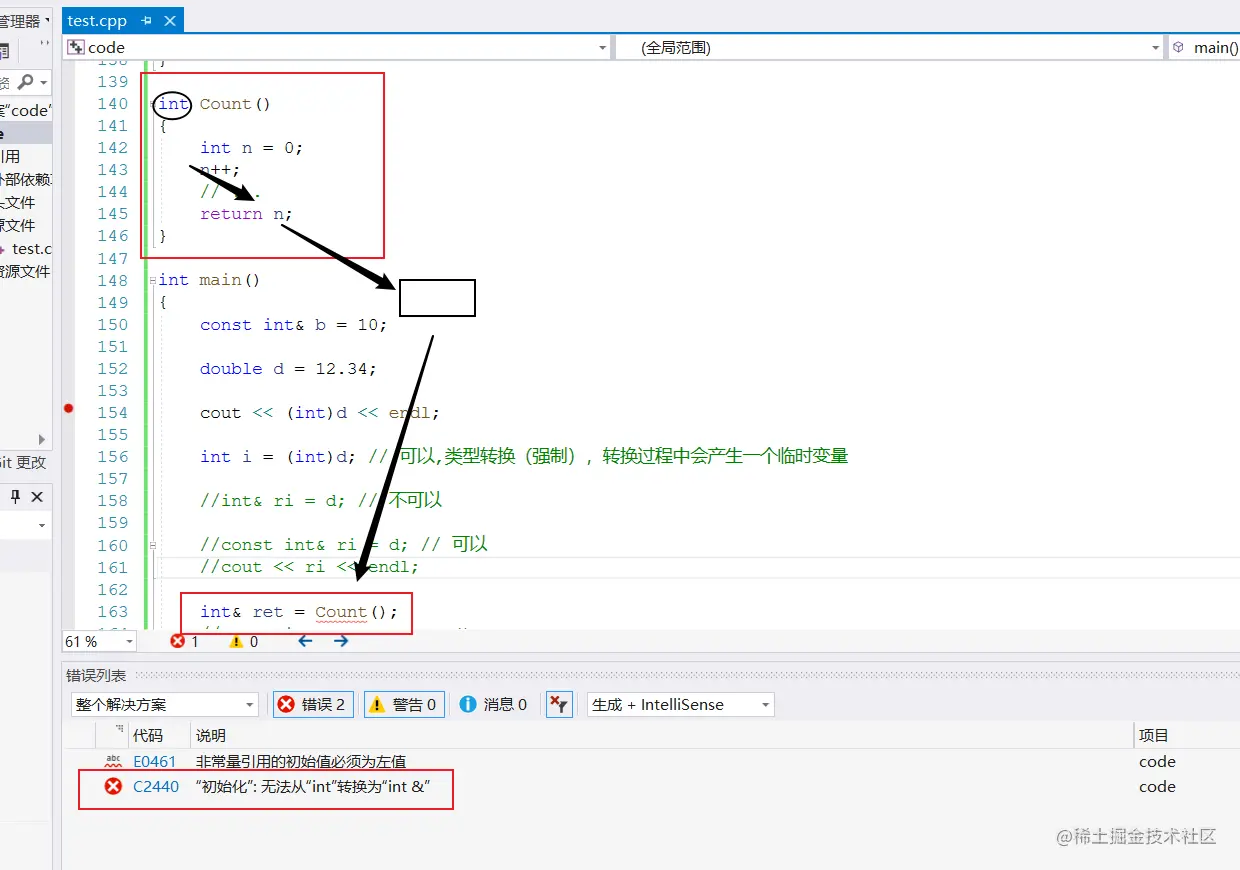
Task: Sort error list by 项目 column
Action: (1154, 735)
